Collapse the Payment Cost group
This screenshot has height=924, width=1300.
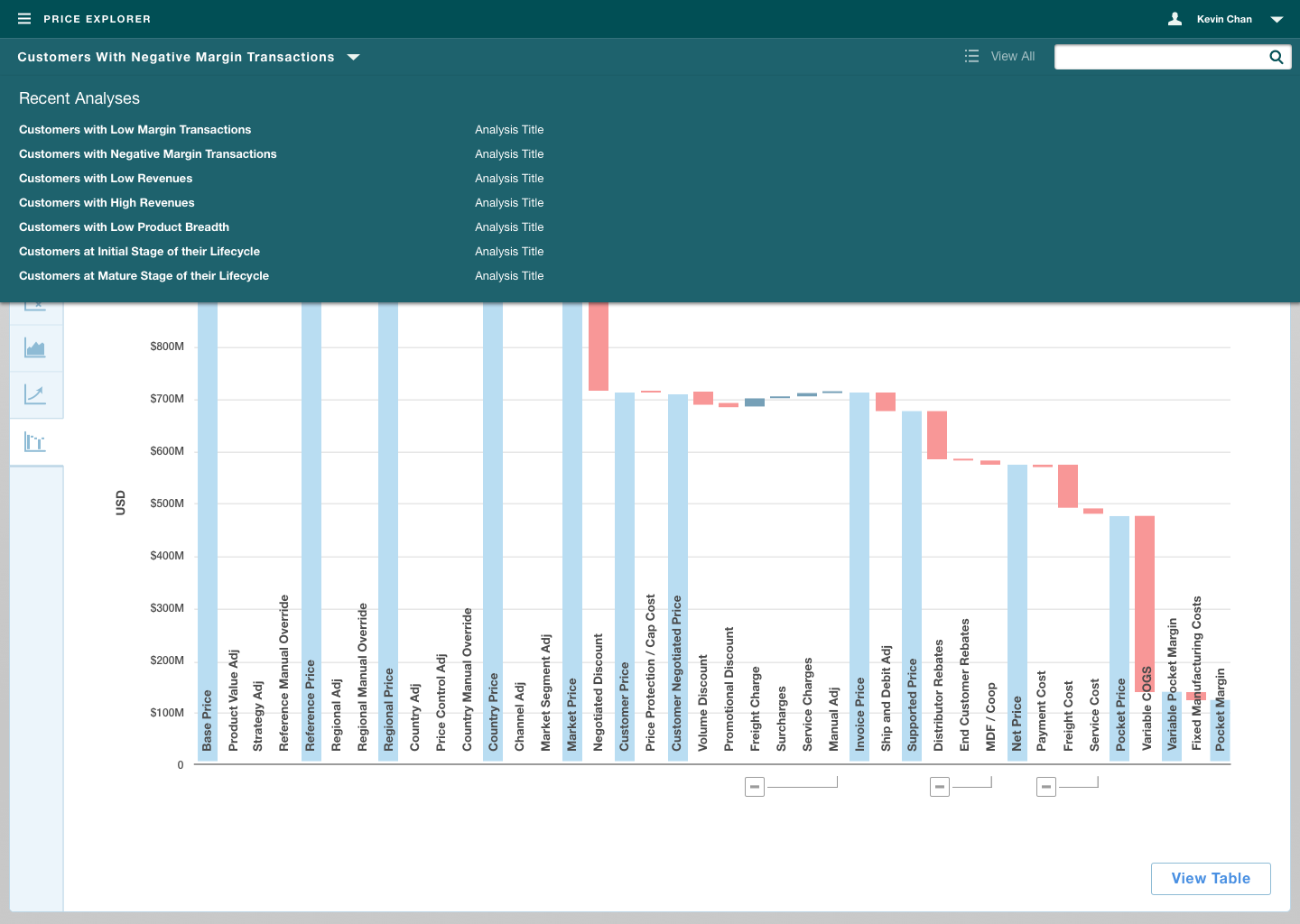point(1046,787)
